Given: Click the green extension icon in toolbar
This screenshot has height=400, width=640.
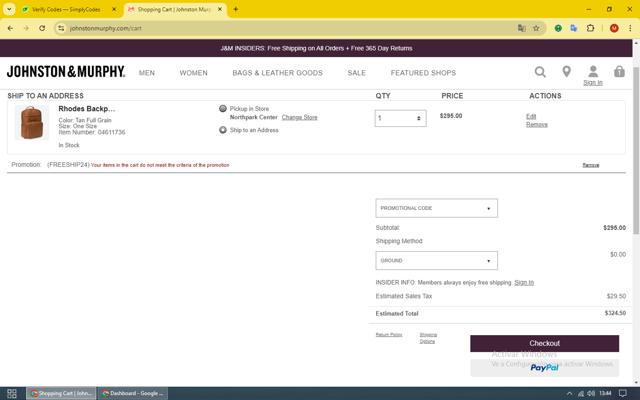Looking at the screenshot, I should [x=558, y=28].
